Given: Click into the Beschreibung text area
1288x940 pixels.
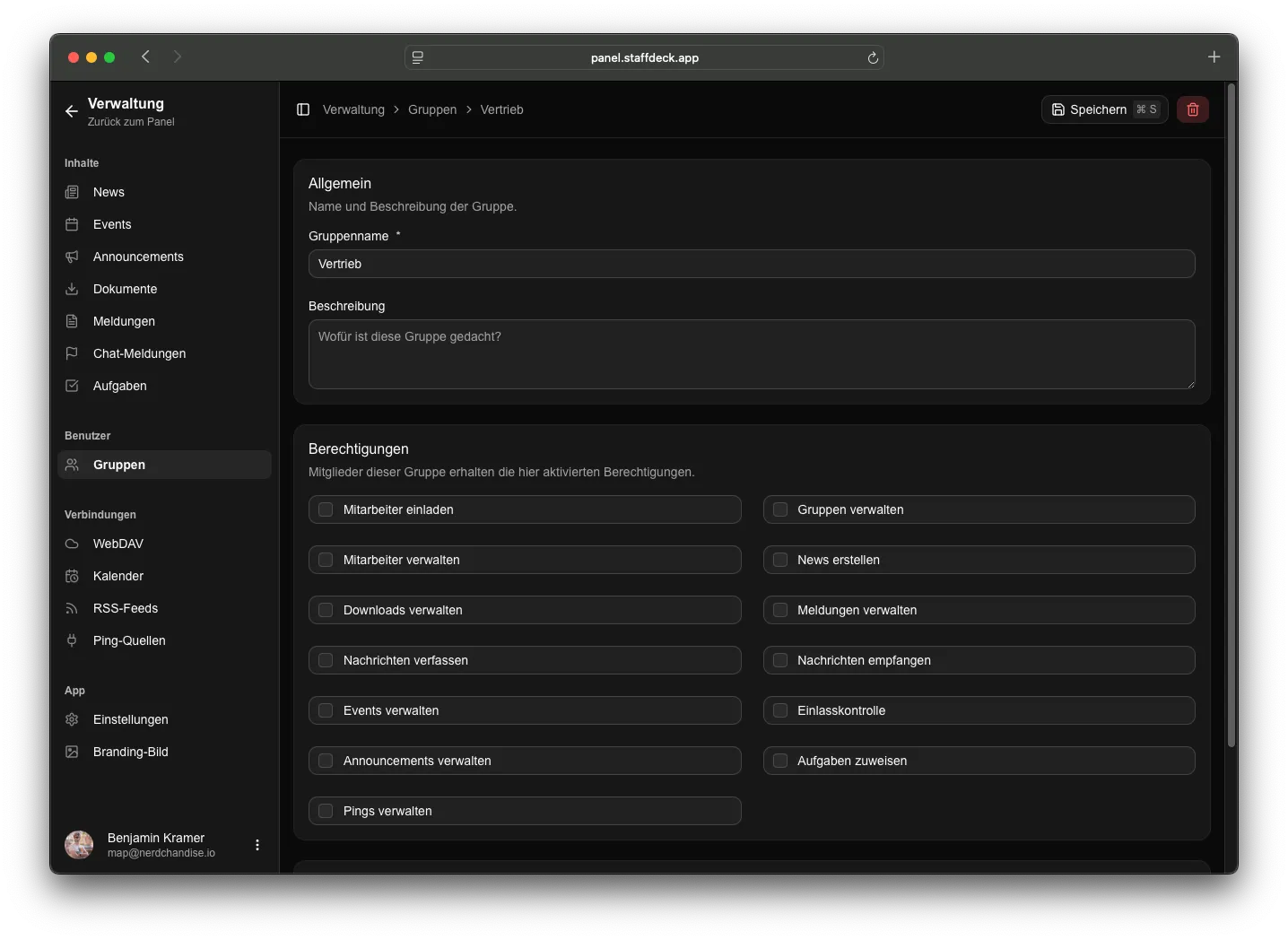Looking at the screenshot, I should [x=752, y=354].
